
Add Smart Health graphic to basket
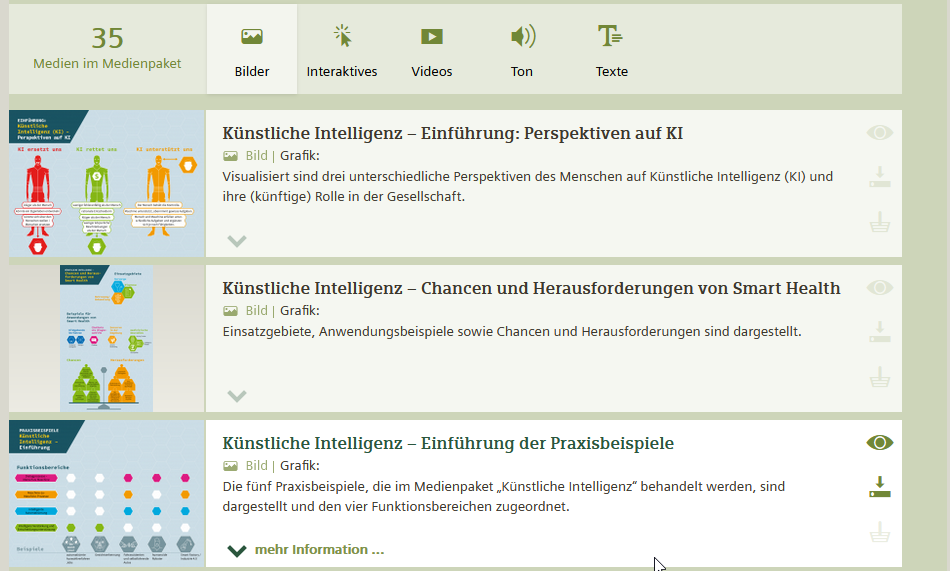coord(880,377)
